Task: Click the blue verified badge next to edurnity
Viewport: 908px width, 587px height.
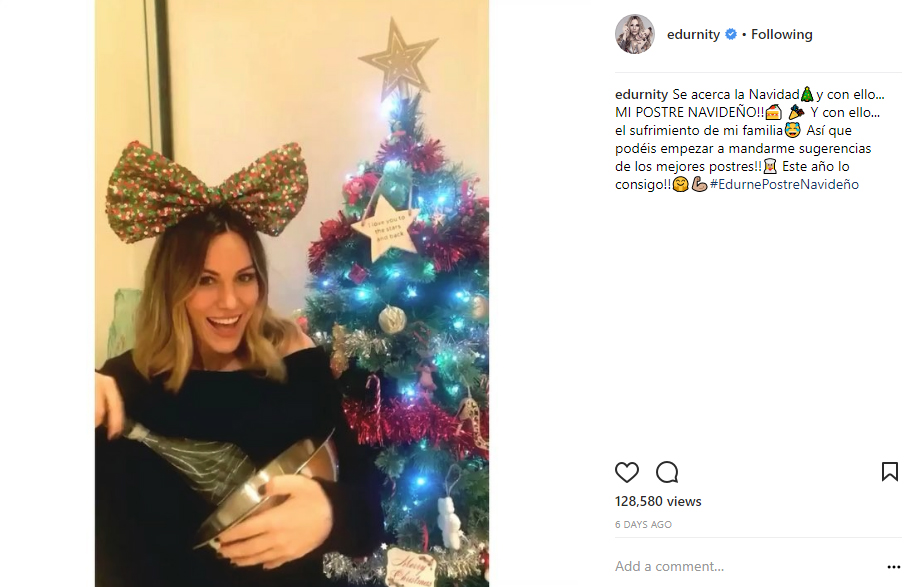Action: (731, 34)
